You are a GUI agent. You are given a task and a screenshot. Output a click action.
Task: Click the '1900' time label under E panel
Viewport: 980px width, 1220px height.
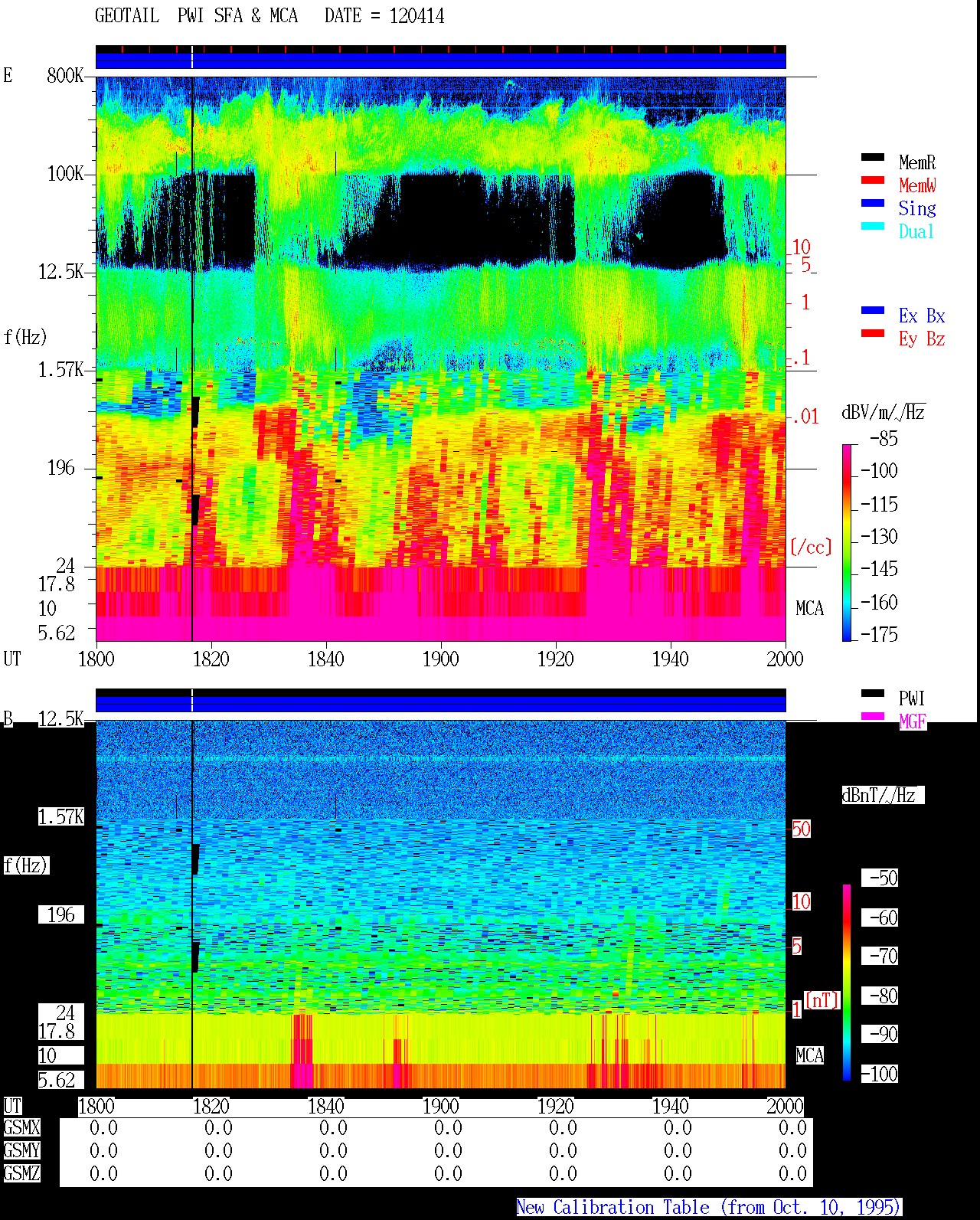[x=440, y=659]
